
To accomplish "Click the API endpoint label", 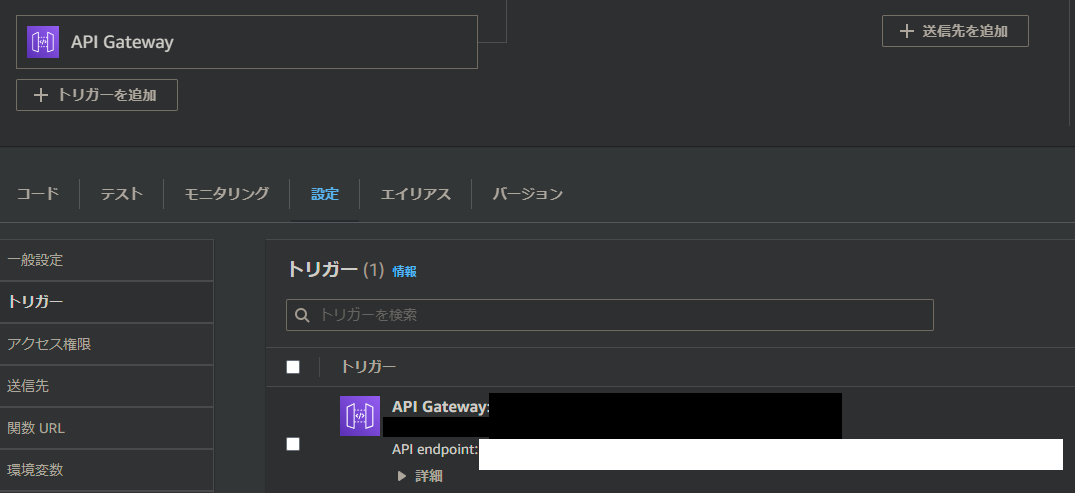I will point(435,449).
